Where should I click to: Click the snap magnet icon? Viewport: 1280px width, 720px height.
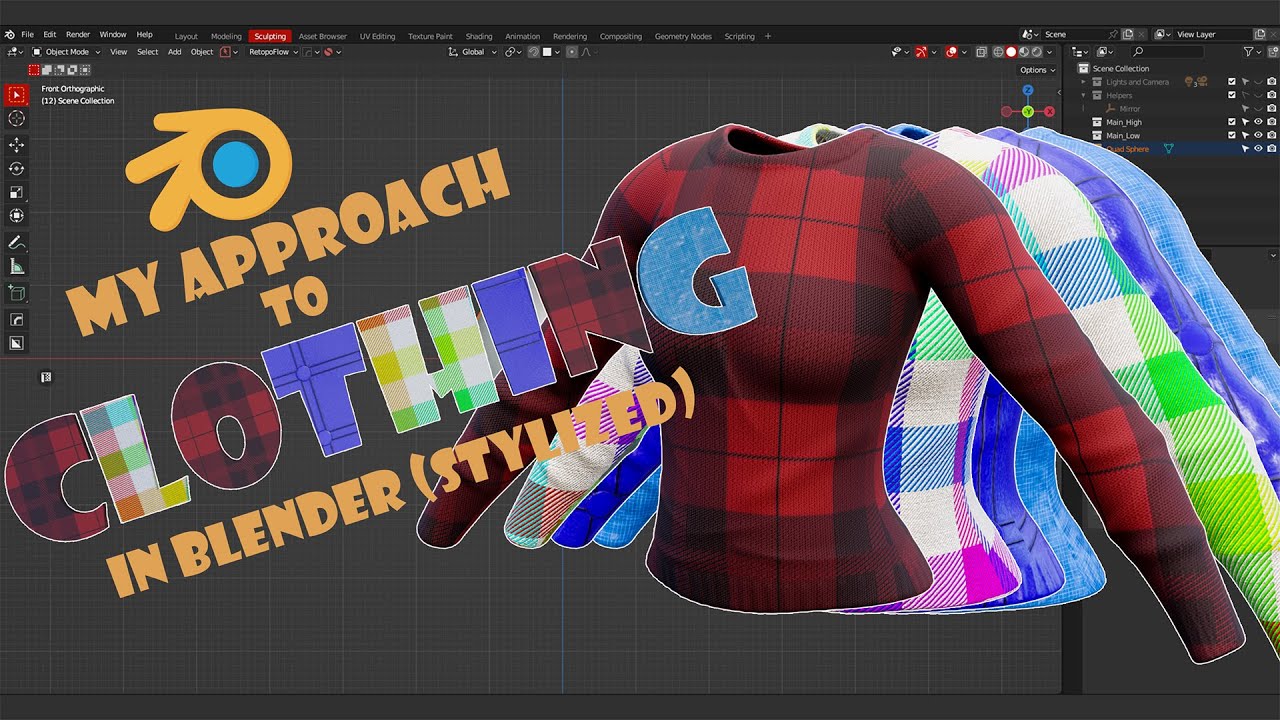534,52
